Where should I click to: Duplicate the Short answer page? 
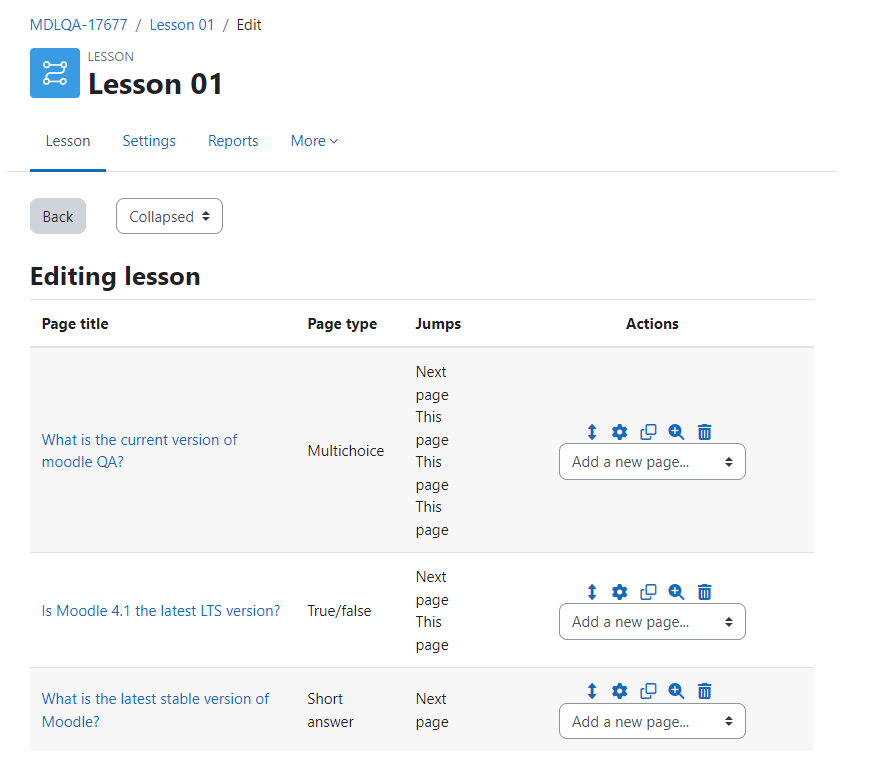[x=648, y=691]
